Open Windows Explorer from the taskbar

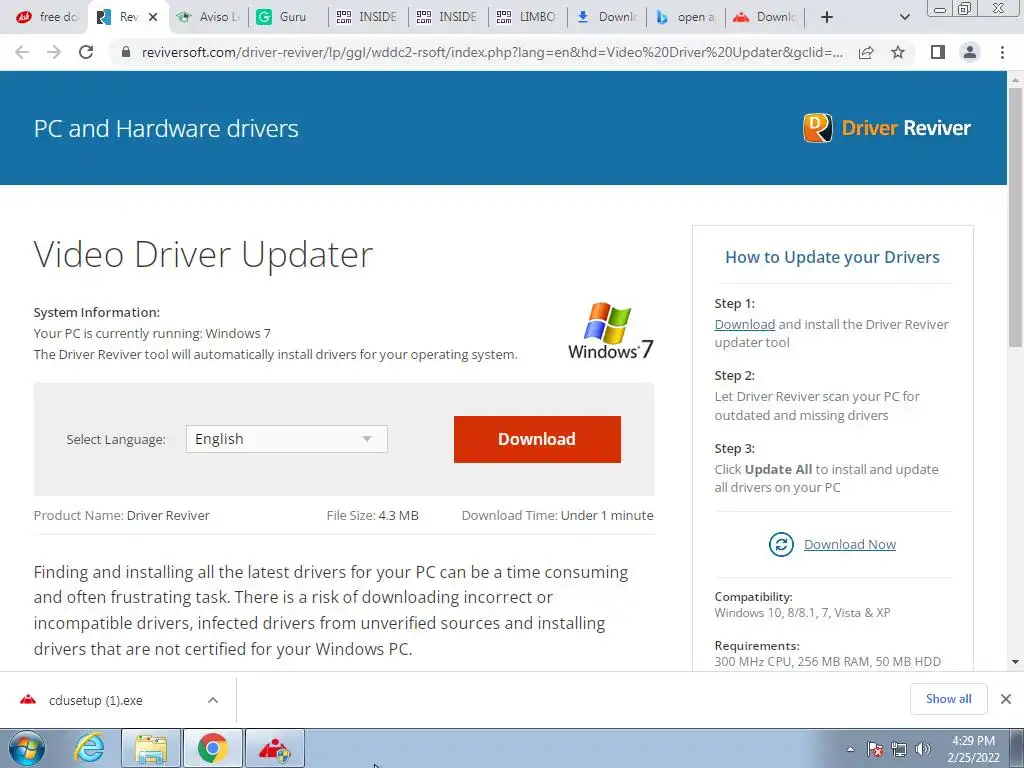click(151, 748)
